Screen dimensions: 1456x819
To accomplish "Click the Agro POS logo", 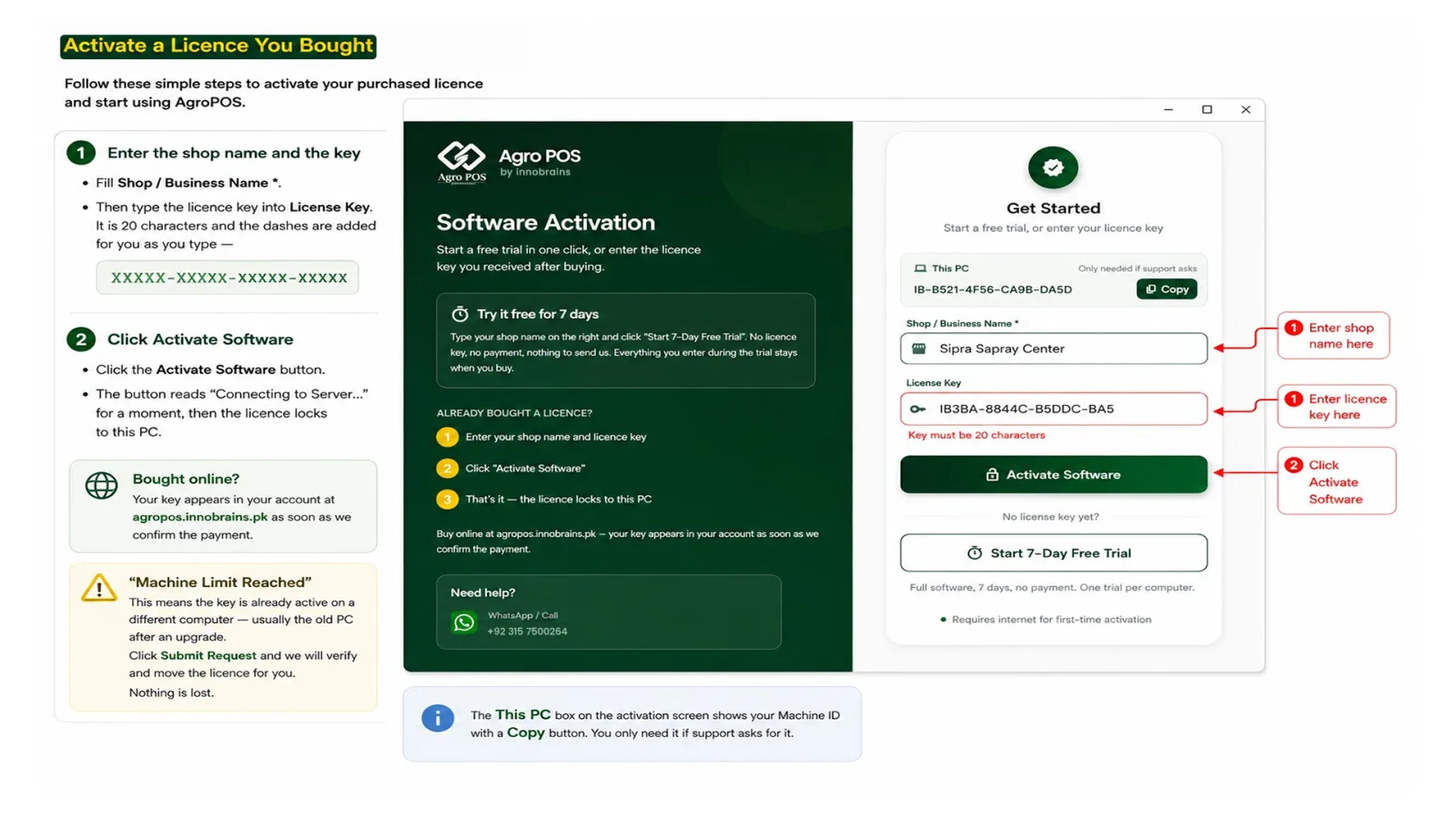I will (x=462, y=162).
